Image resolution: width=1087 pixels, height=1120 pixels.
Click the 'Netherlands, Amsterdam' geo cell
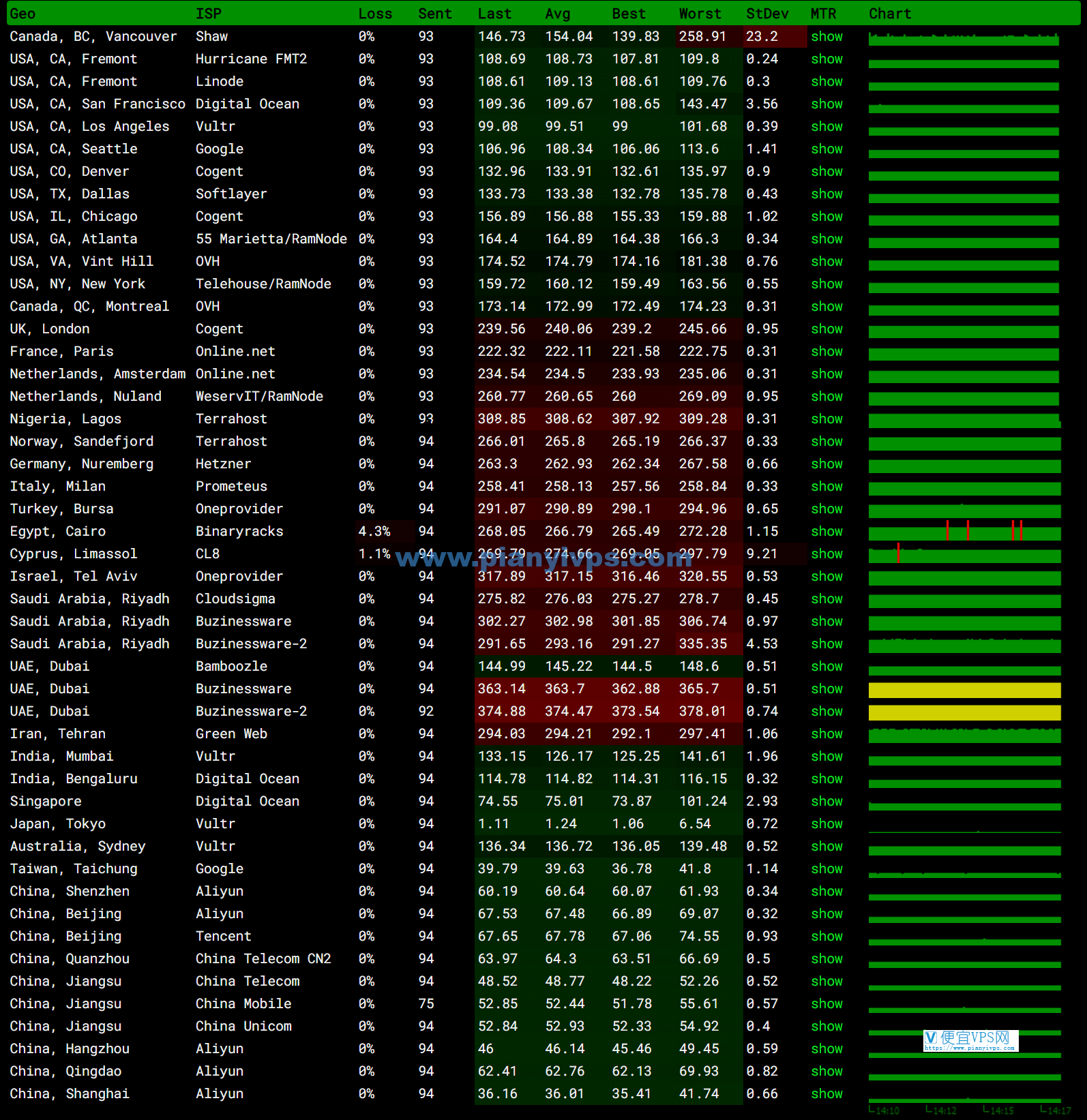point(98,374)
